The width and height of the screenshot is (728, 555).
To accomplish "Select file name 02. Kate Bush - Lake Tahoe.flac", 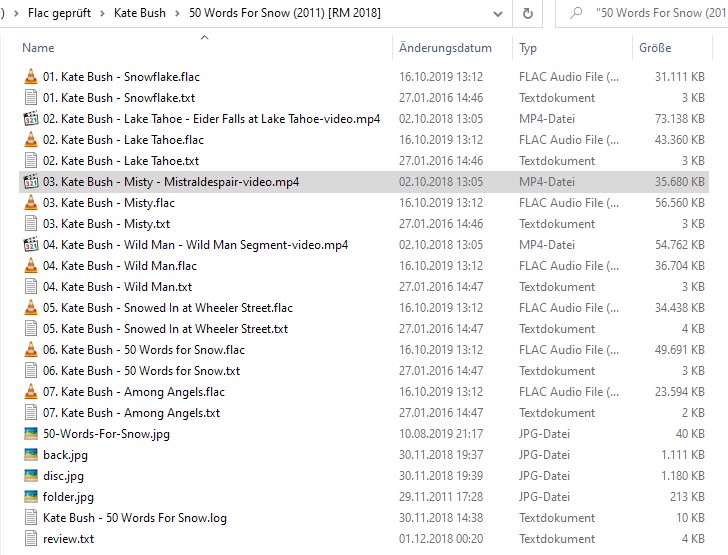I will point(123,140).
